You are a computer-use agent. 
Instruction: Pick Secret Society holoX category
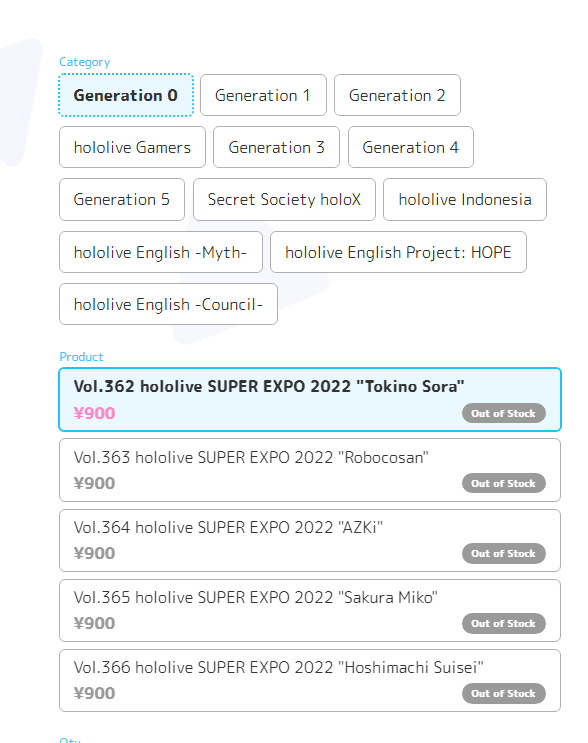[284, 199]
